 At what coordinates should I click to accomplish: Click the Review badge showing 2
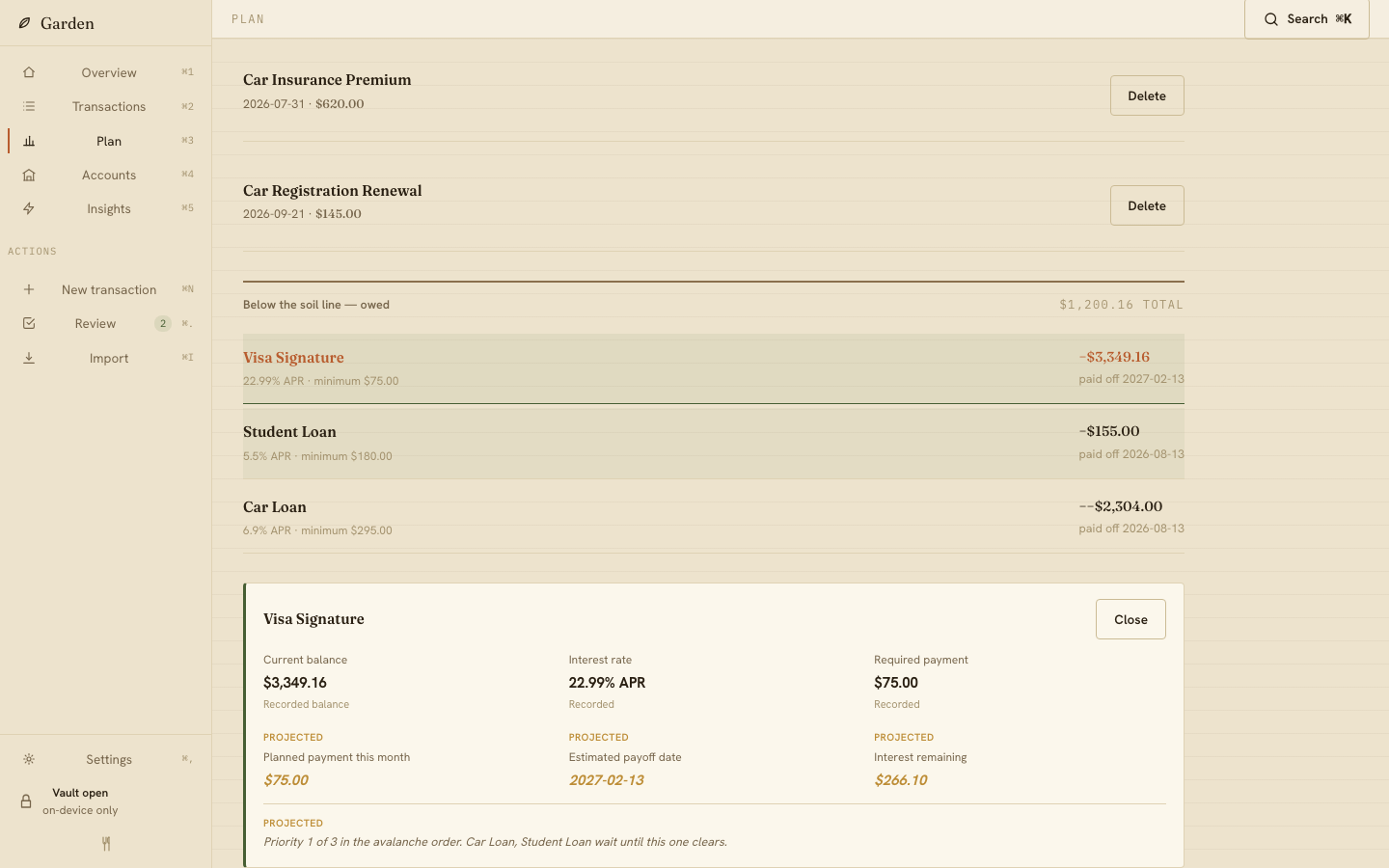point(163,323)
